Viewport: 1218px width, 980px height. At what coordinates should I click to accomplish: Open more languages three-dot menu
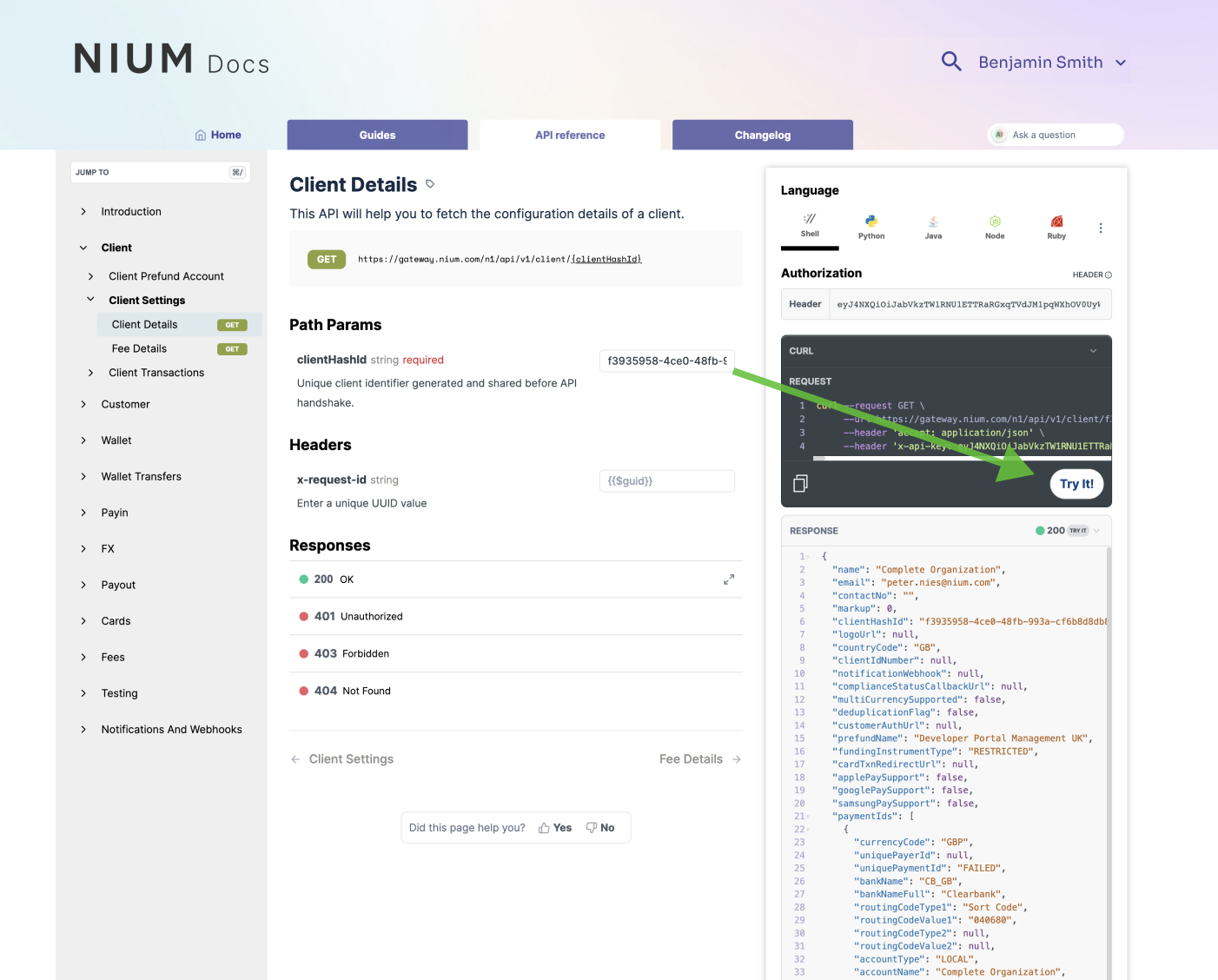1101,228
